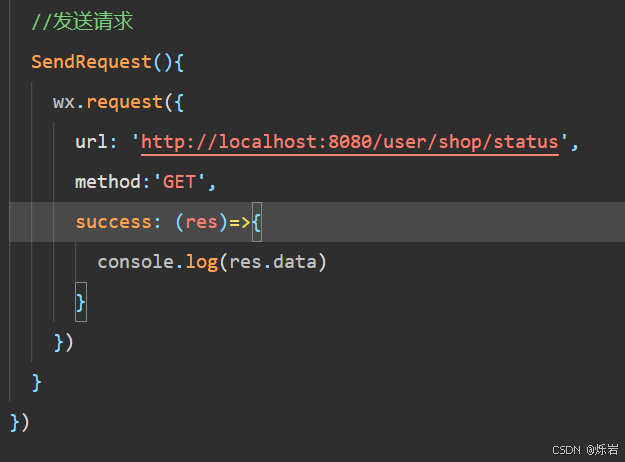
Task: Click the 'method' property key
Action: coord(108,182)
